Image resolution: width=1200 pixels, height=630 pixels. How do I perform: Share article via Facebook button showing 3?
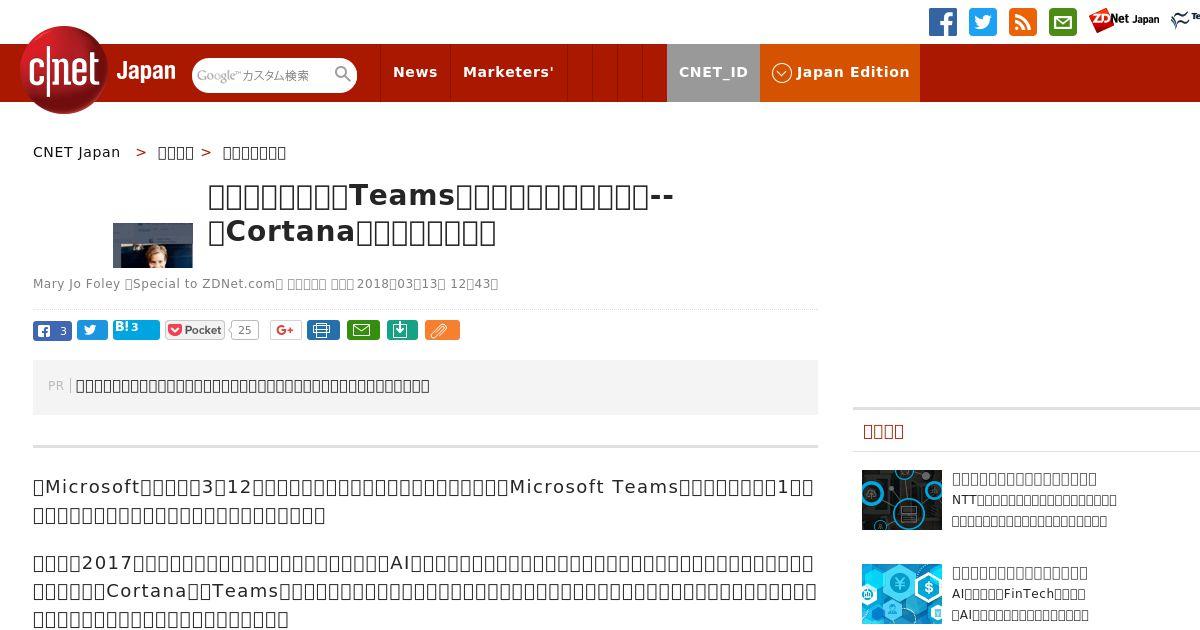point(52,330)
